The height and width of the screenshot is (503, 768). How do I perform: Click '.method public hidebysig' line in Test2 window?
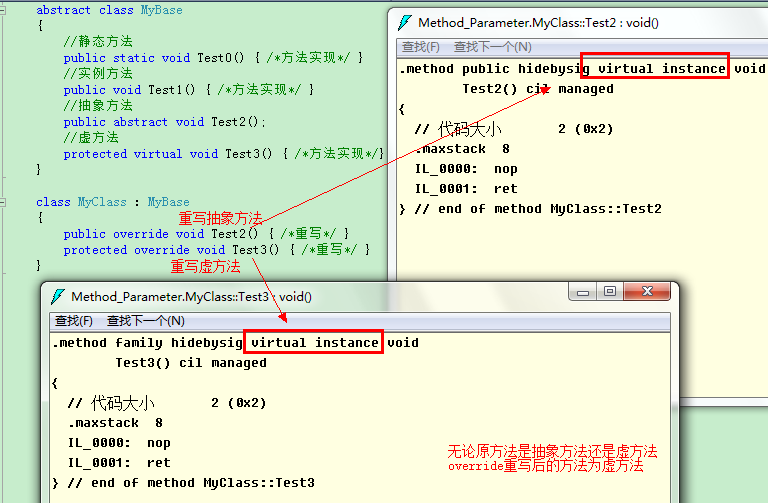(x=583, y=69)
